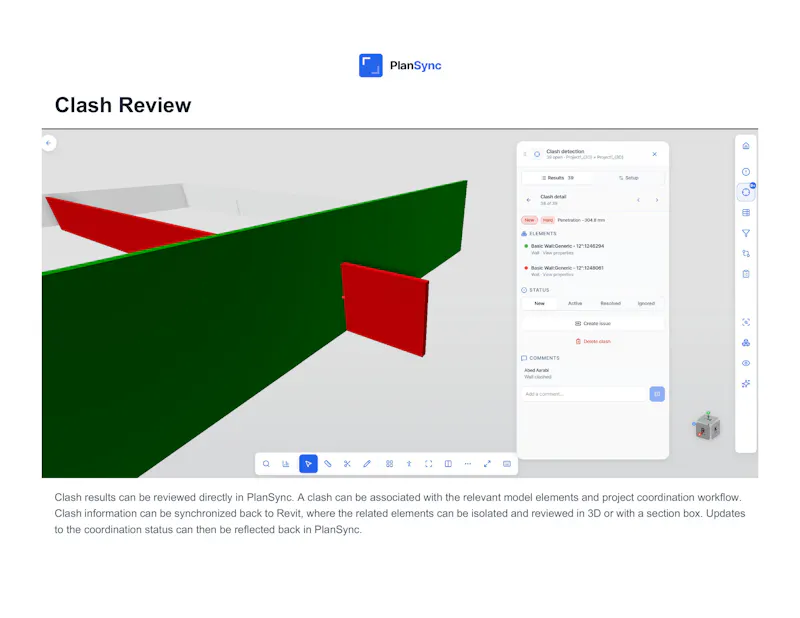Screen dimensions: 800x618
Task: Click the New tag badge
Action: (530, 220)
